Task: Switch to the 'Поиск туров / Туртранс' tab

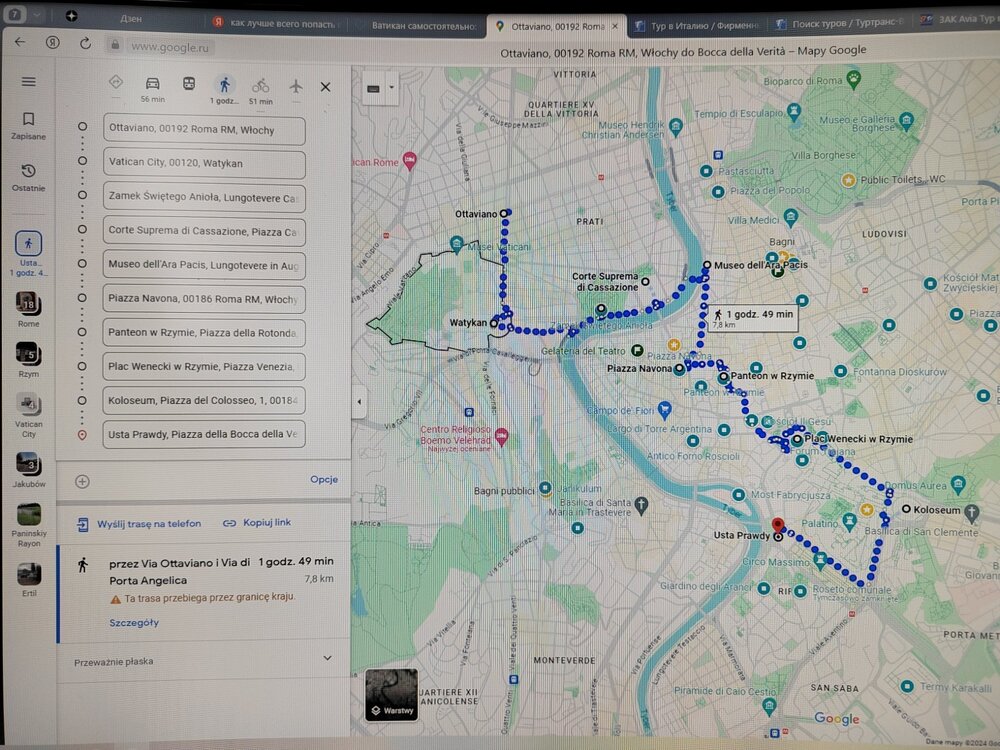Action: pyautogui.click(x=841, y=24)
